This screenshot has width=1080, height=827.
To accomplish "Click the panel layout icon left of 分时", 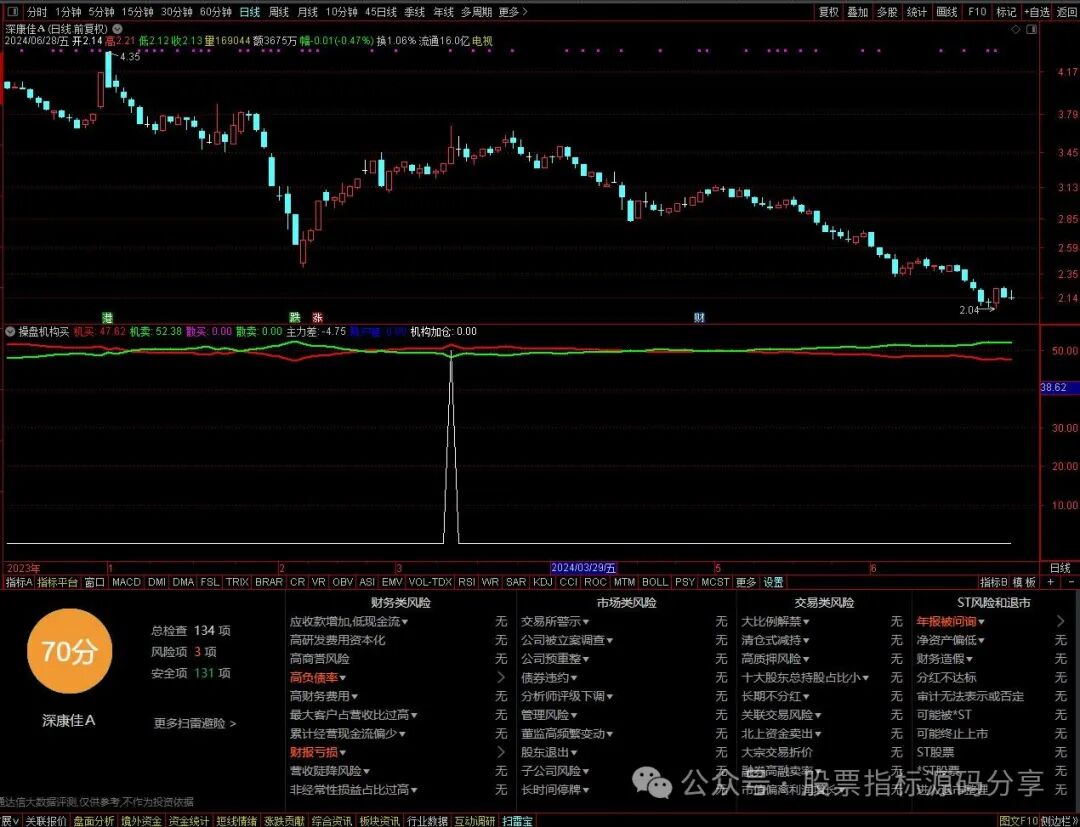I will click(12, 12).
